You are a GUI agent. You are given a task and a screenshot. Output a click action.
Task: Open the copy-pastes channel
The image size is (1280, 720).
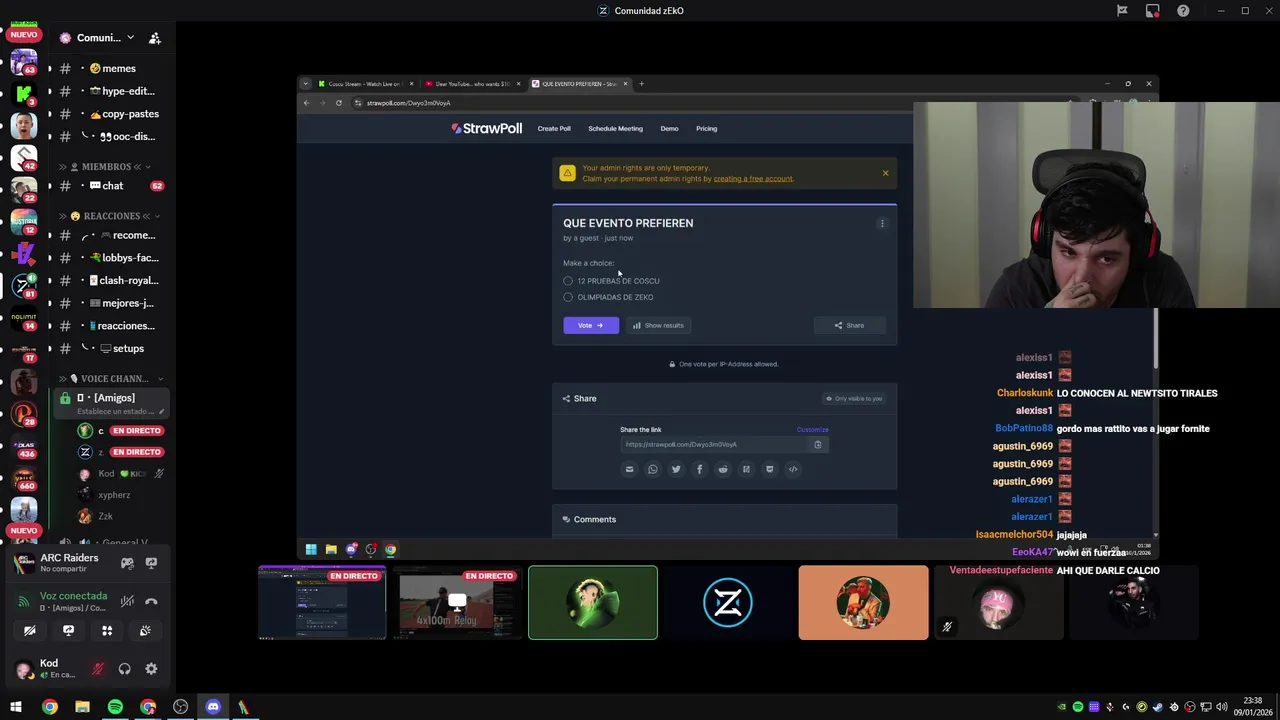[110, 114]
